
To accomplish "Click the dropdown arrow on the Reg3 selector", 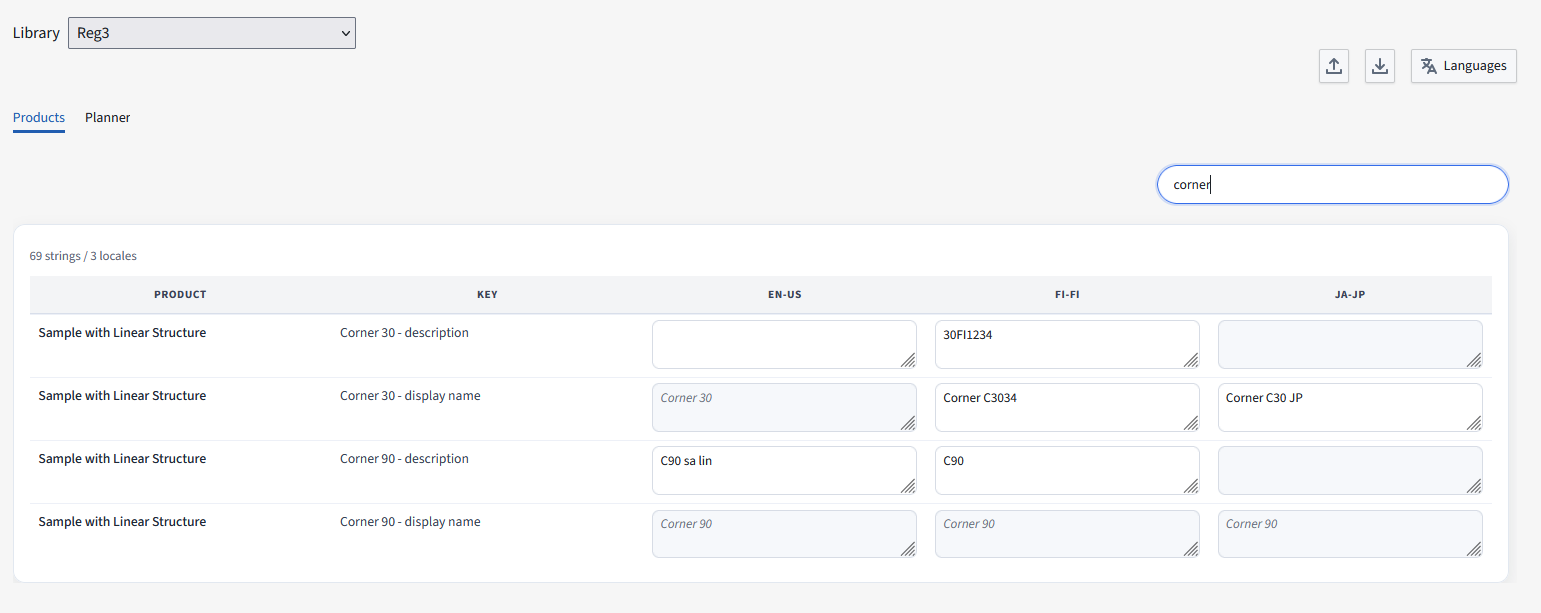I will (x=344, y=32).
